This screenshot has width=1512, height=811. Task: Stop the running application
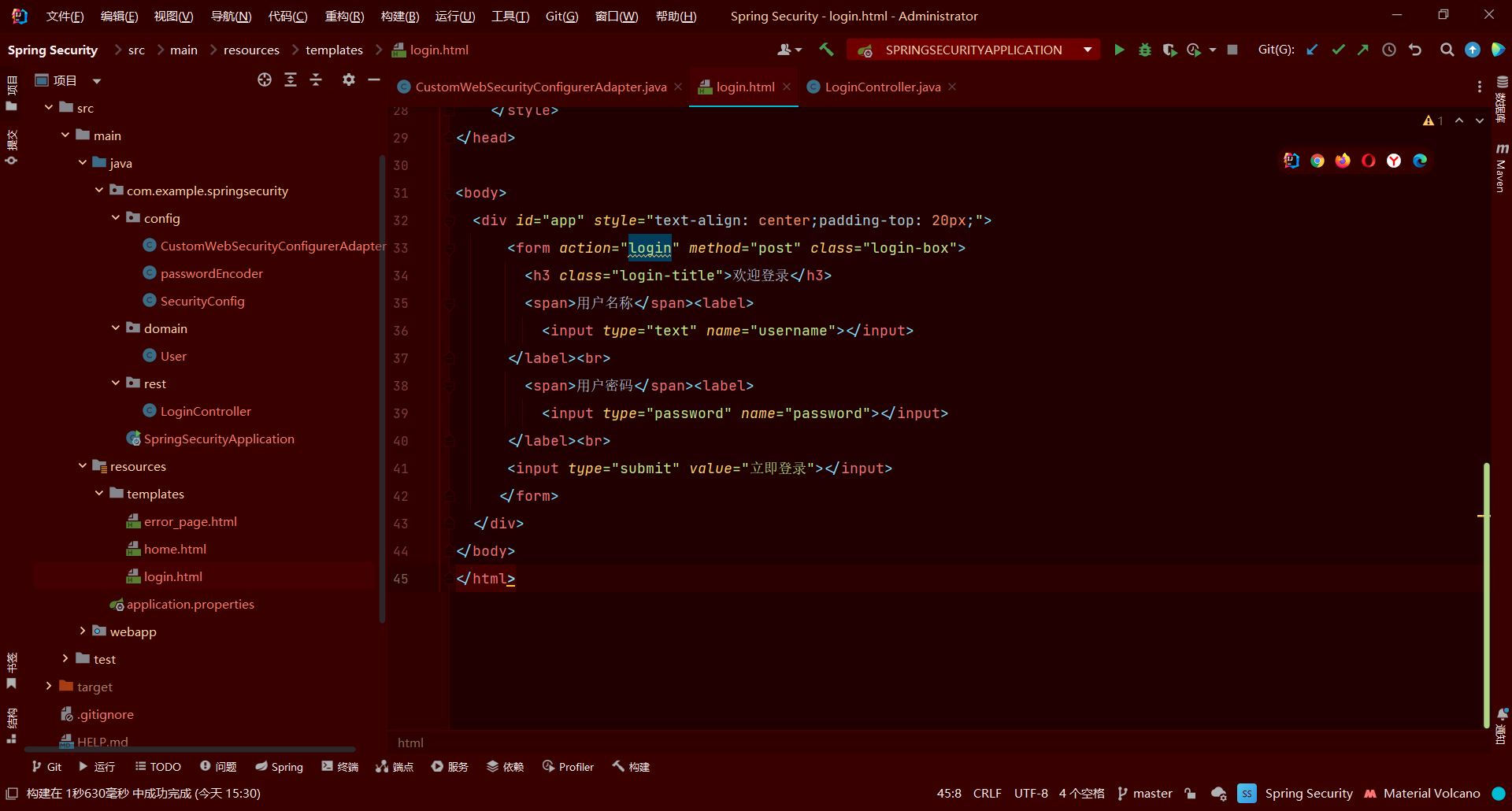coord(1232,49)
